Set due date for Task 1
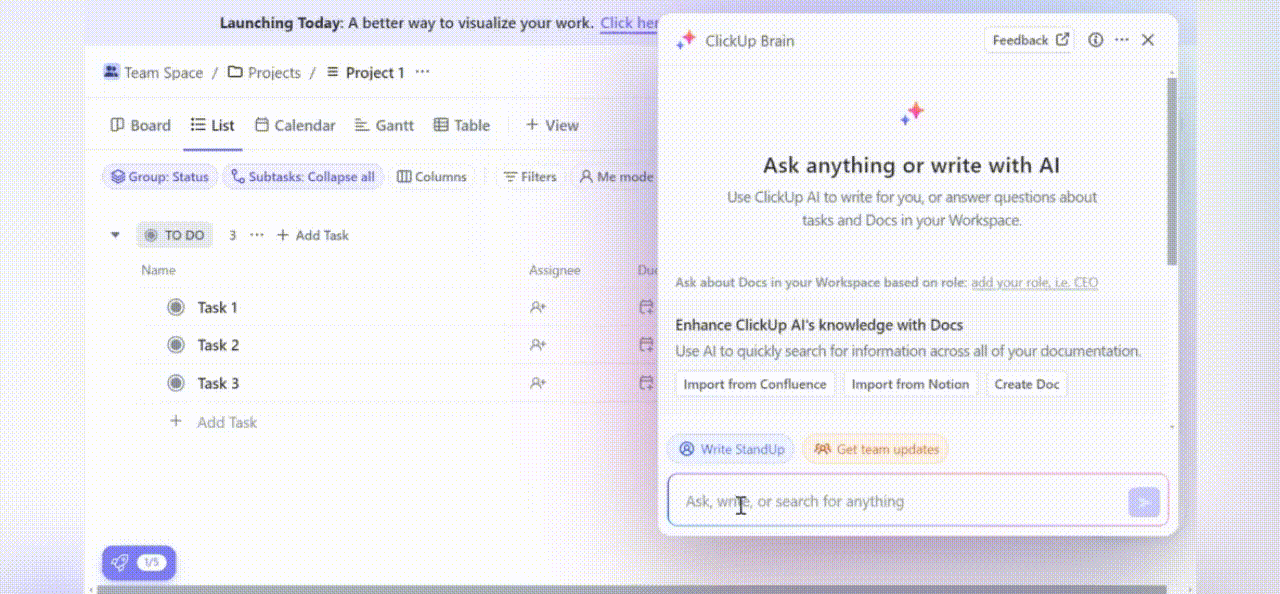This screenshot has height=594, width=1280. click(647, 308)
